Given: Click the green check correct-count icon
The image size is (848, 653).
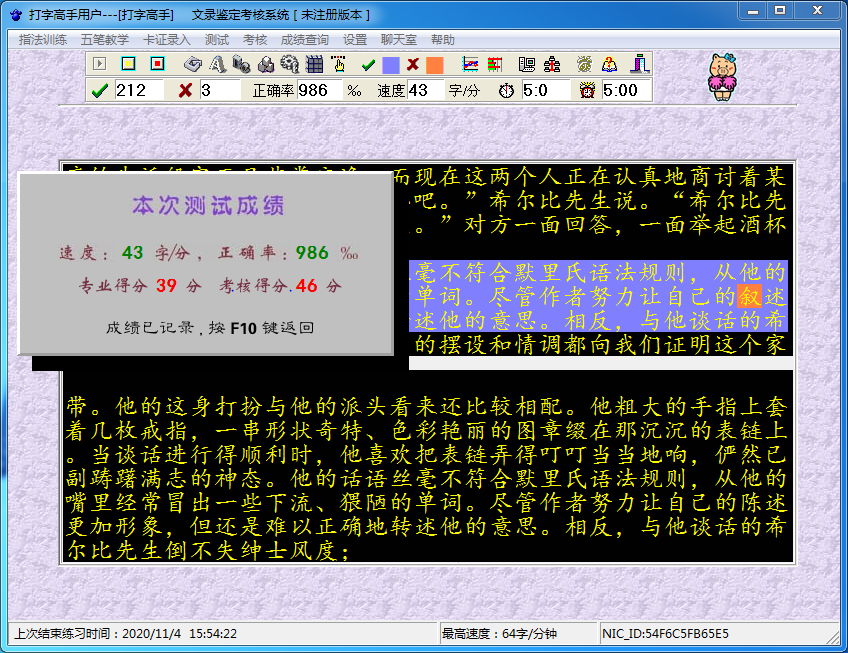Looking at the screenshot, I should tap(100, 90).
